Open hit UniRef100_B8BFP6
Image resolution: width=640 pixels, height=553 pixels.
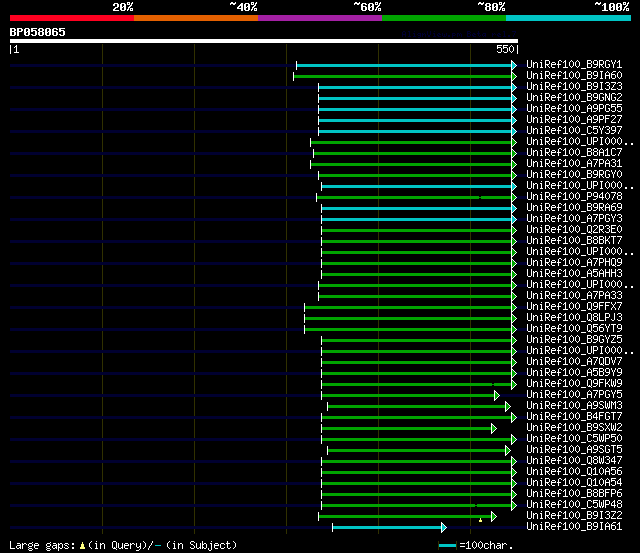coord(574,494)
